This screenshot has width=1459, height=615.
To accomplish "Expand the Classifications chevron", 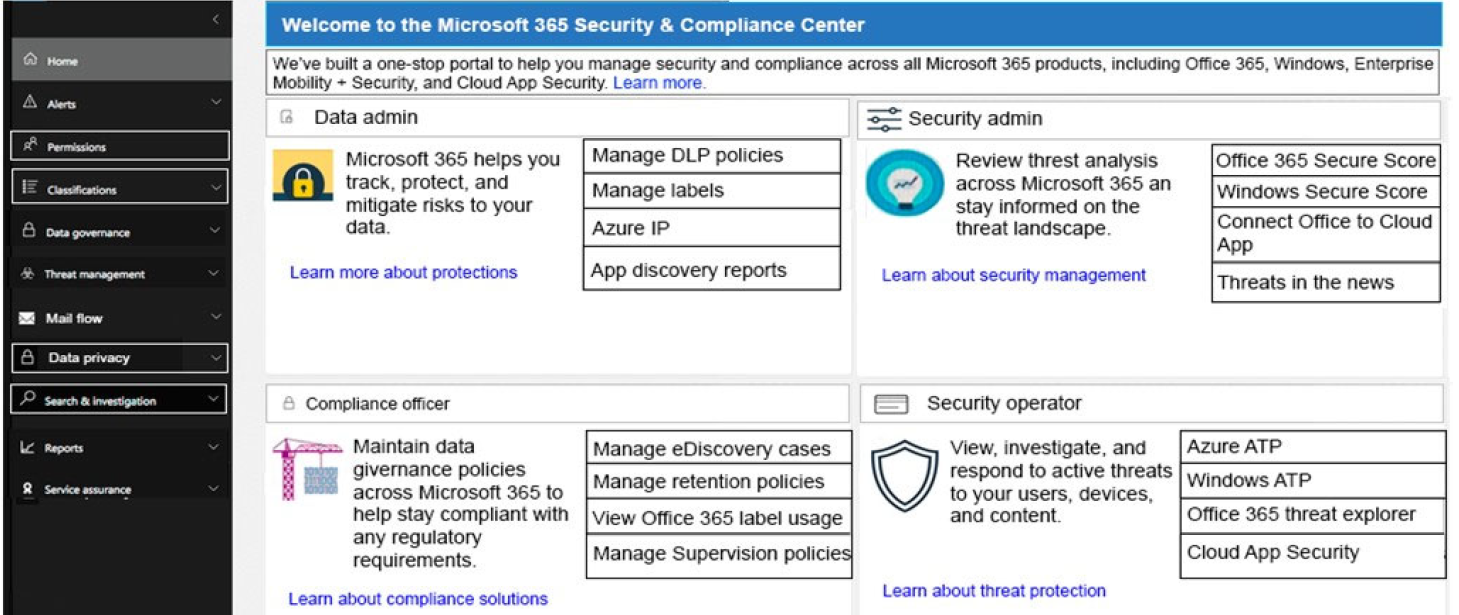I will [x=216, y=187].
